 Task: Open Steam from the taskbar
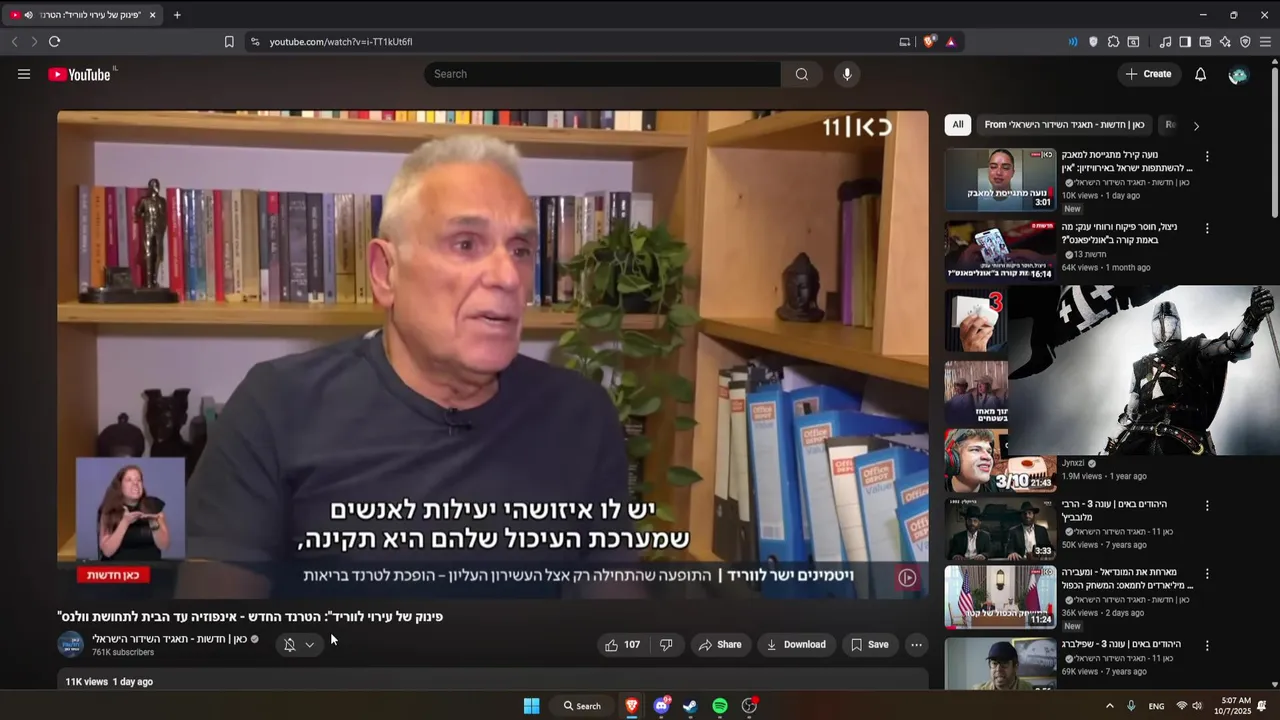coord(690,706)
